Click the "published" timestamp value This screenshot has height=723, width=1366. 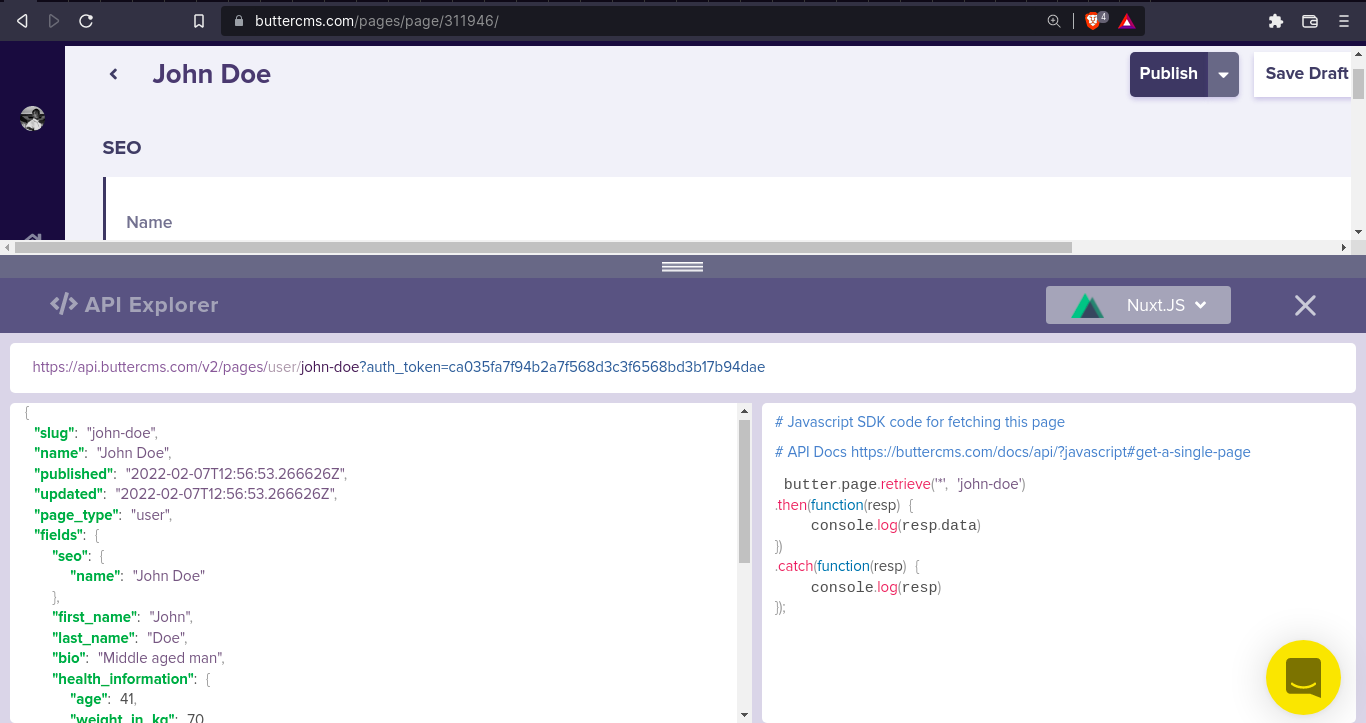235,474
